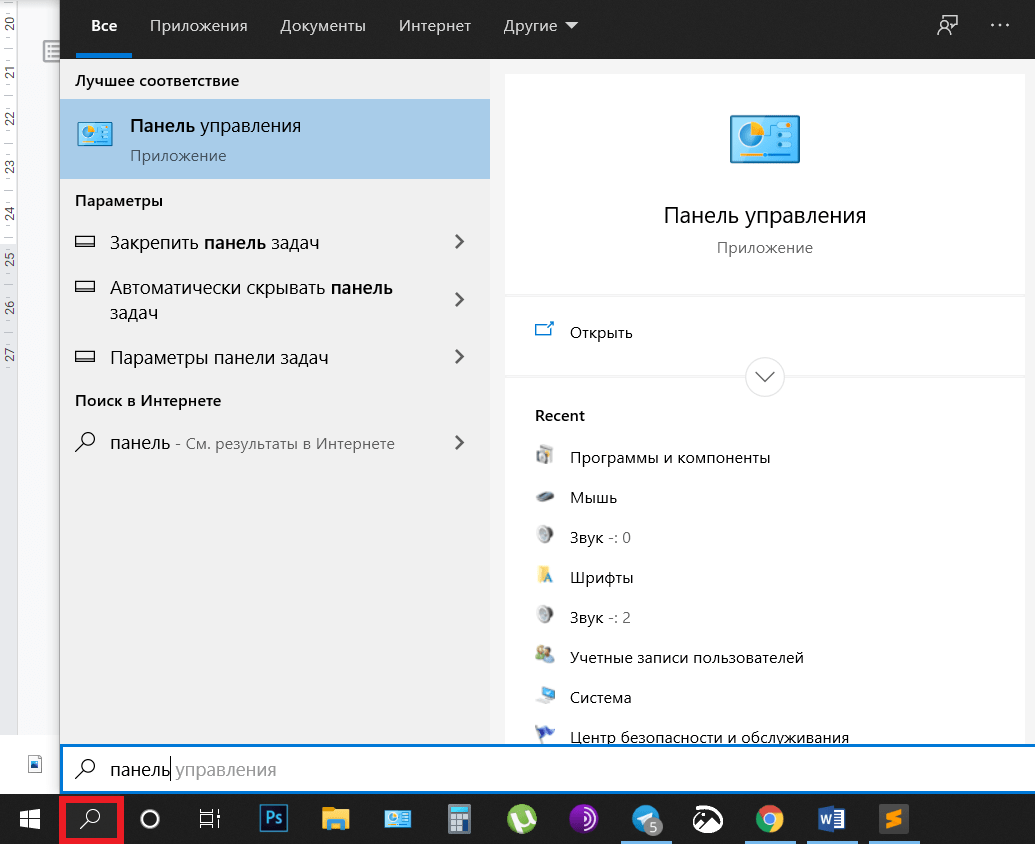Click the search magnifier icon on taskbar
The image size is (1035, 844).
pyautogui.click(x=91, y=819)
